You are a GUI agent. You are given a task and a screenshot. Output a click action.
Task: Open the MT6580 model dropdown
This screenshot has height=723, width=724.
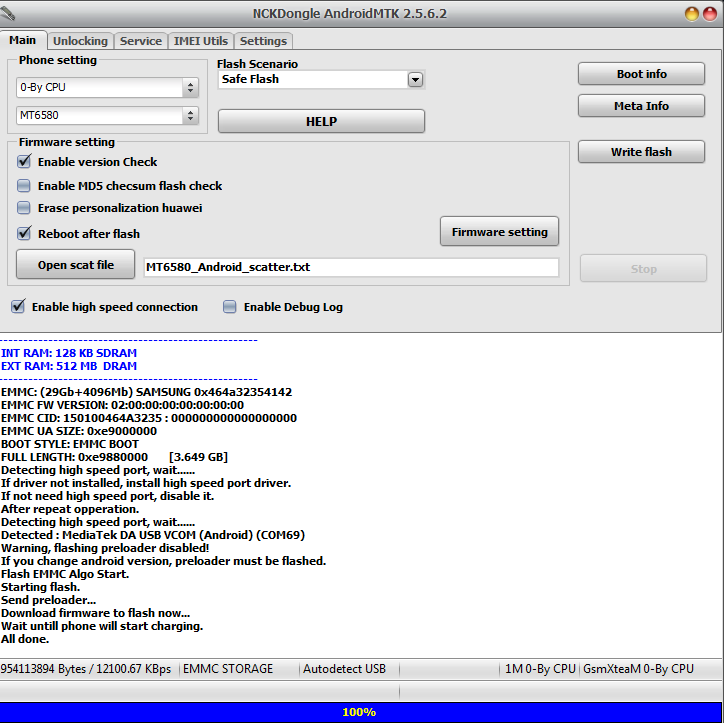click(x=190, y=116)
